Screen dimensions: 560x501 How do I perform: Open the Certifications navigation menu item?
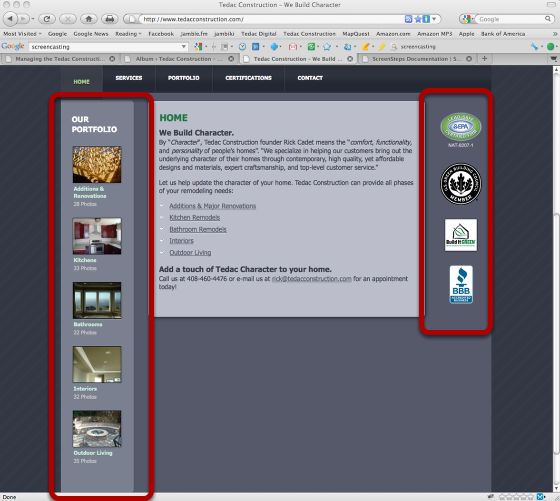coord(248,78)
